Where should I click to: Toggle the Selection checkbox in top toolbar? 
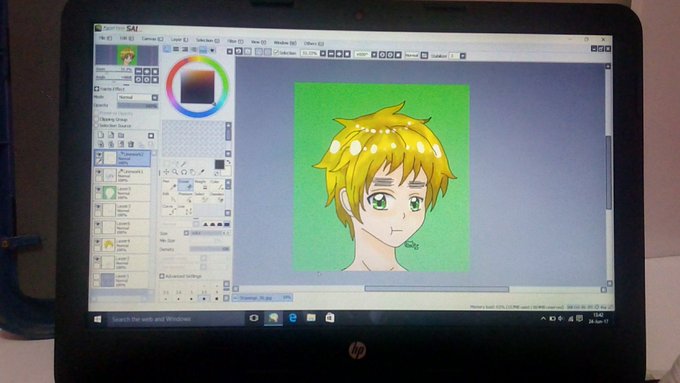[x=276, y=52]
